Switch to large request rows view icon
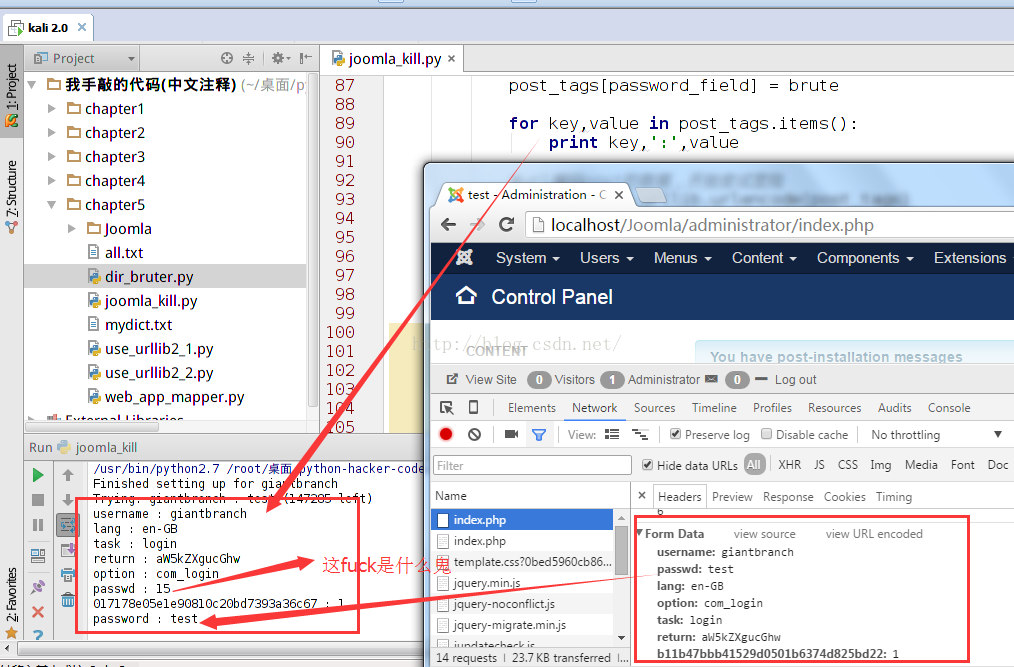1014x667 pixels. pyautogui.click(x=612, y=434)
